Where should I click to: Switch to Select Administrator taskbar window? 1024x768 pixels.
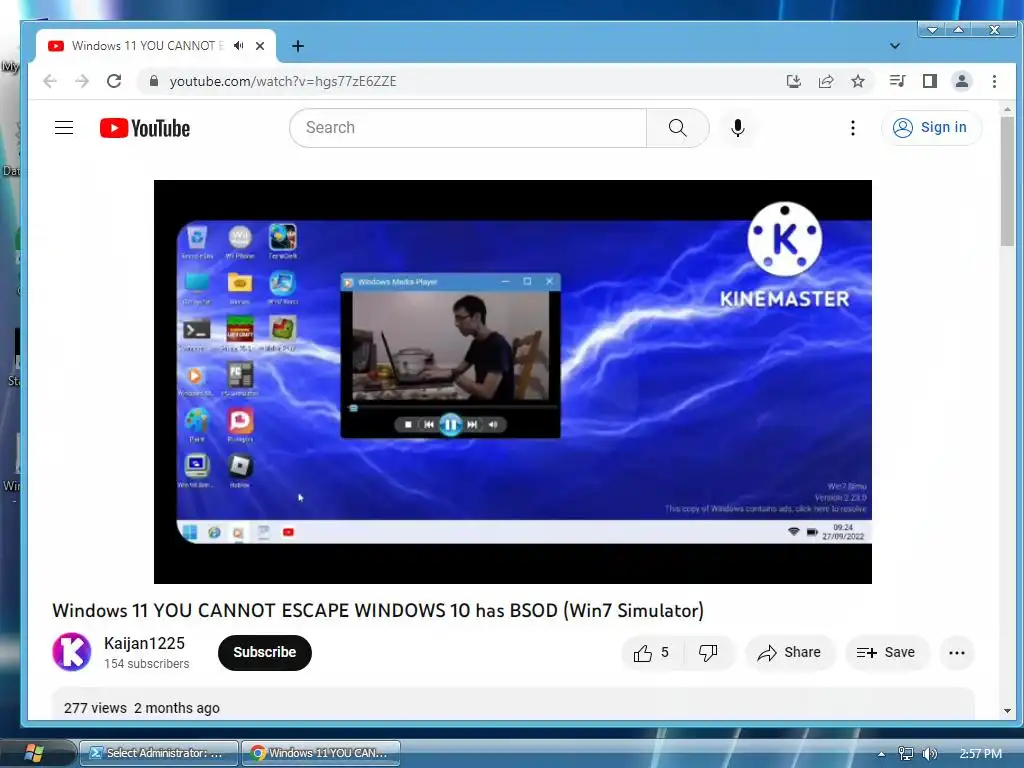coord(159,753)
